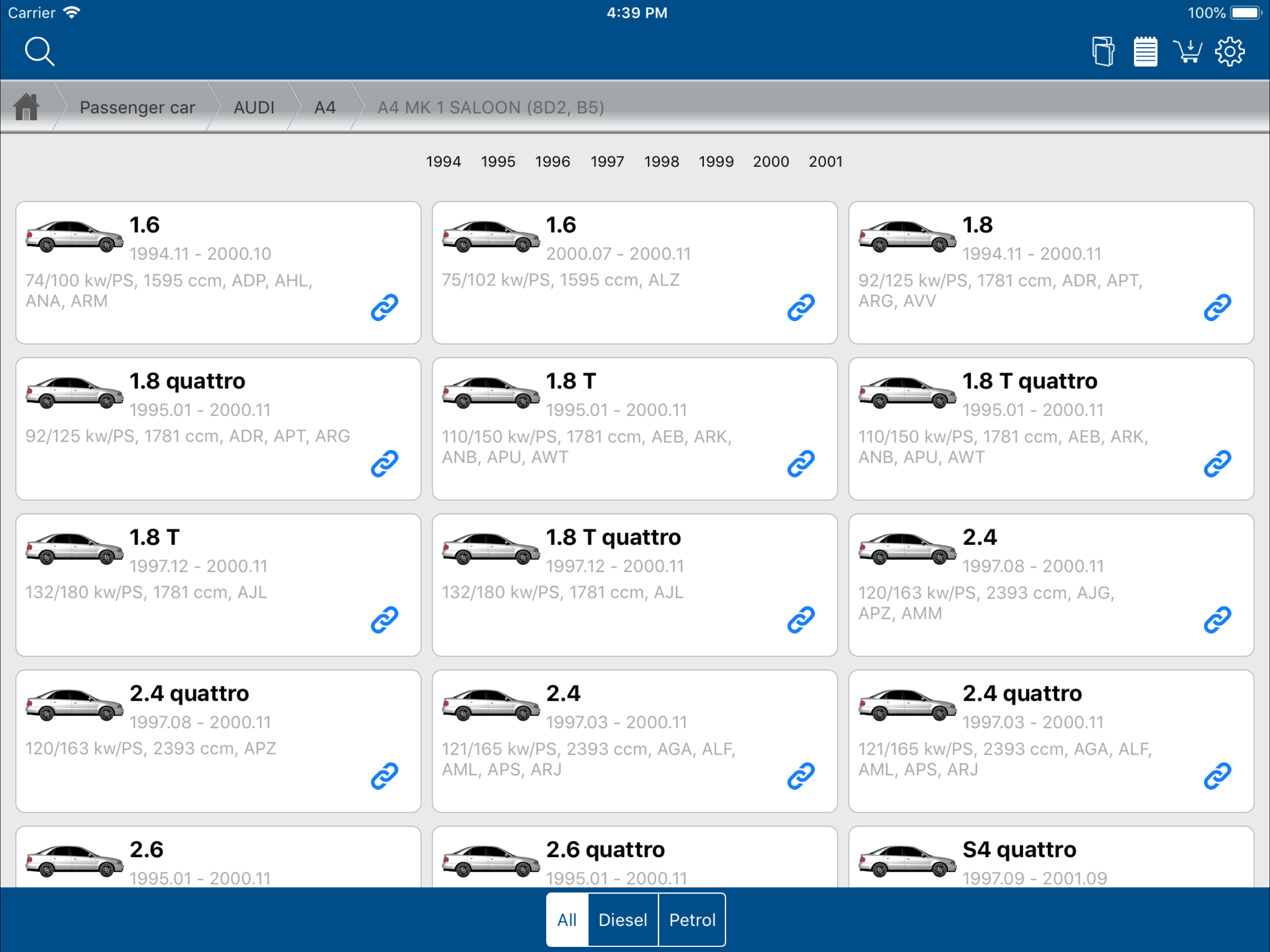Select the All fuel filter

click(567, 920)
